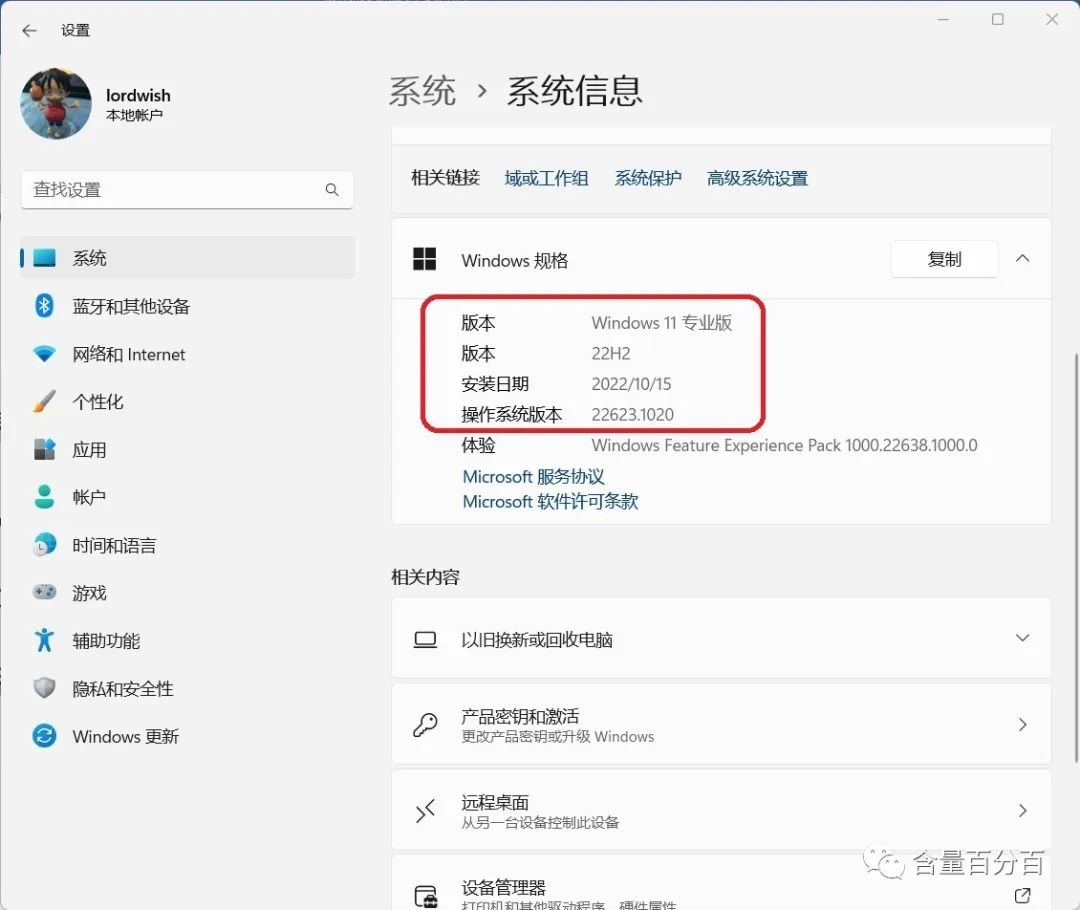
Task: Click the 远程桌面 remote icon
Action: click(425, 811)
